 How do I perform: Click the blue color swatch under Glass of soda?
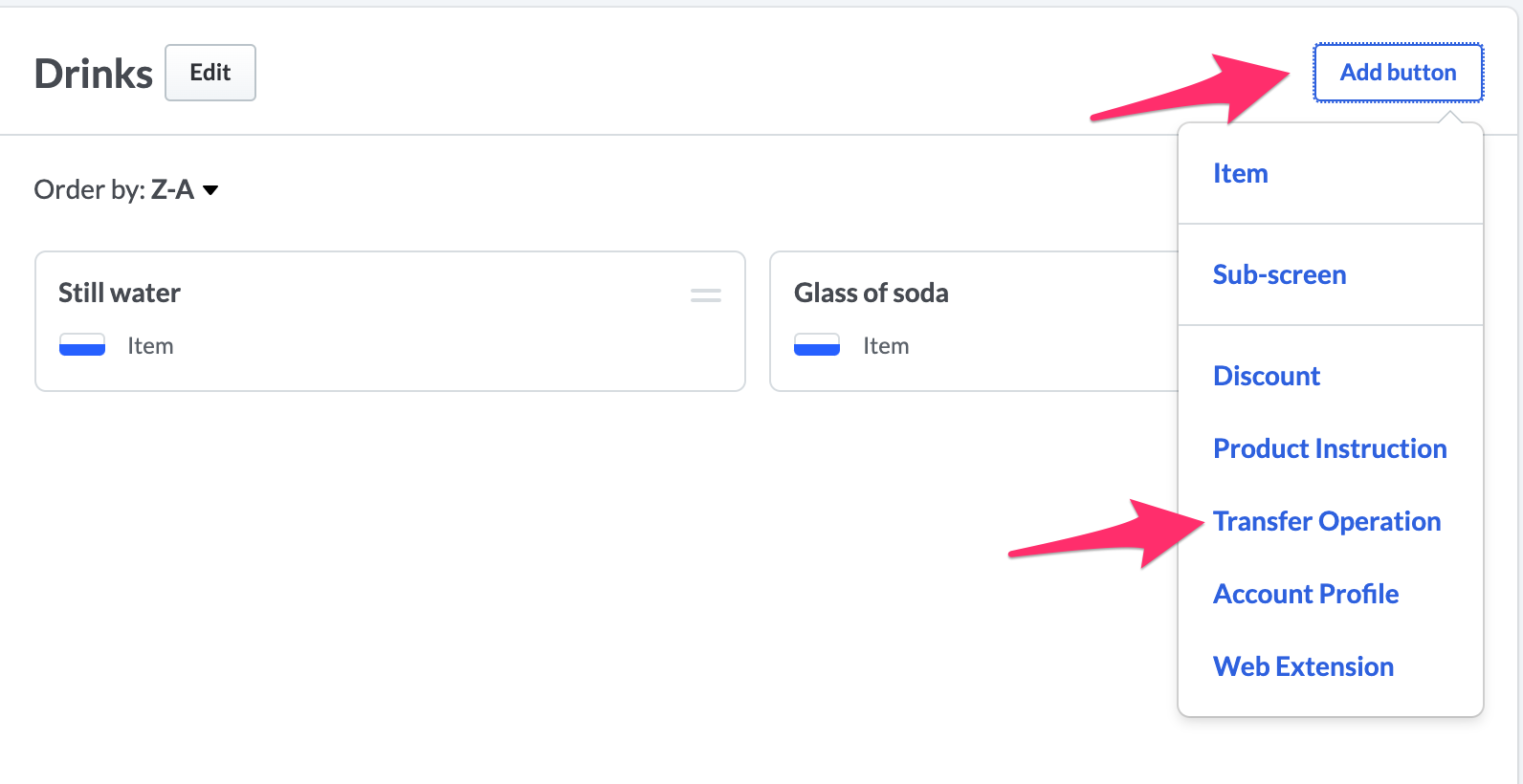[817, 345]
